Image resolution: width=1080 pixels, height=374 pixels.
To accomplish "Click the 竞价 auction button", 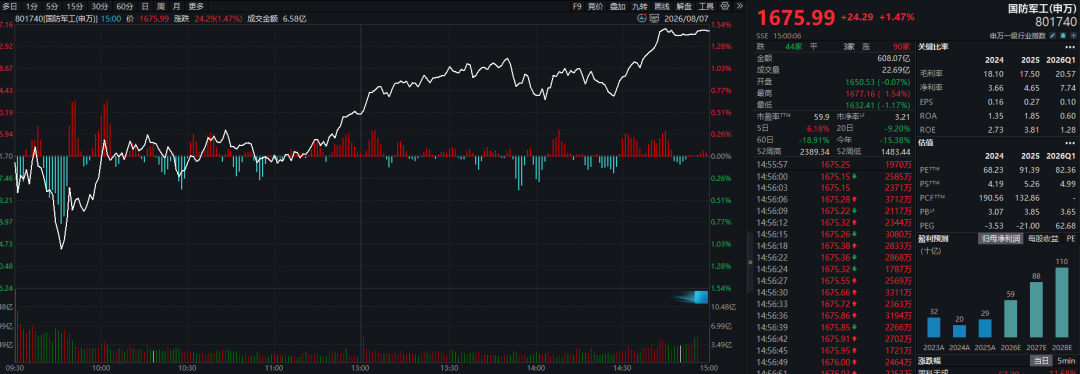I will point(596,6).
